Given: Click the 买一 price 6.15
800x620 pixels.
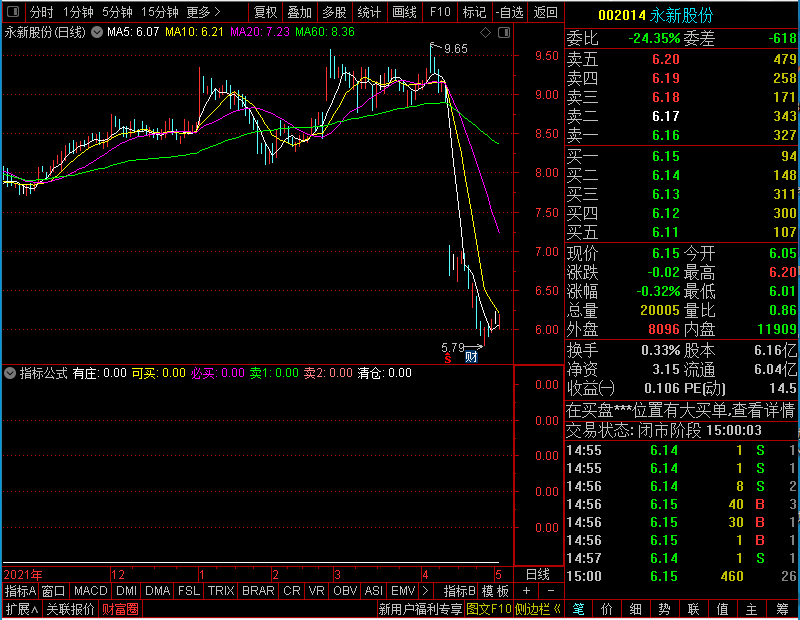Looking at the screenshot, I should (x=665, y=156).
